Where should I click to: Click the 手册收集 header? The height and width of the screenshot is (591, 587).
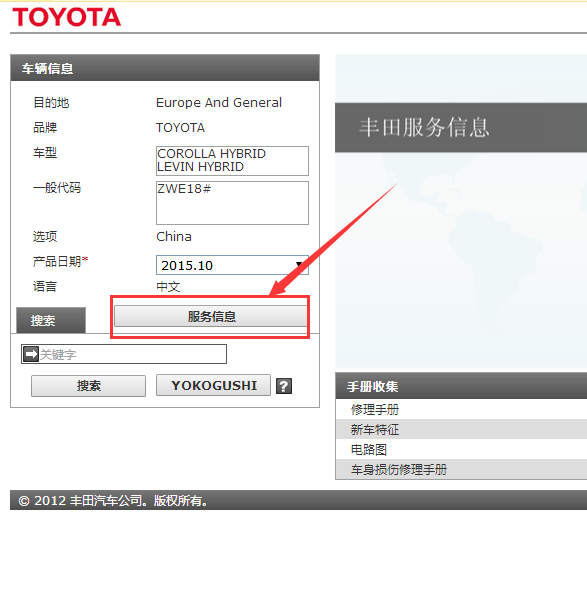tap(461, 386)
